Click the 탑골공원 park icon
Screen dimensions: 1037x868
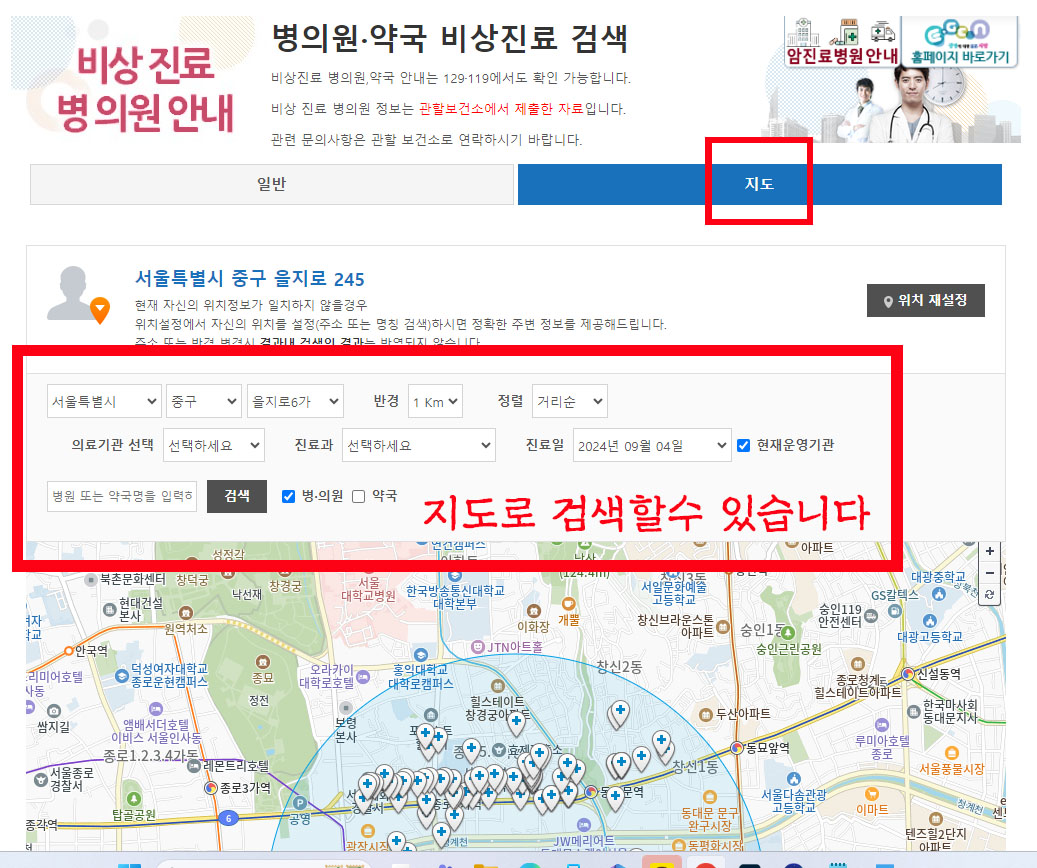[x=134, y=799]
